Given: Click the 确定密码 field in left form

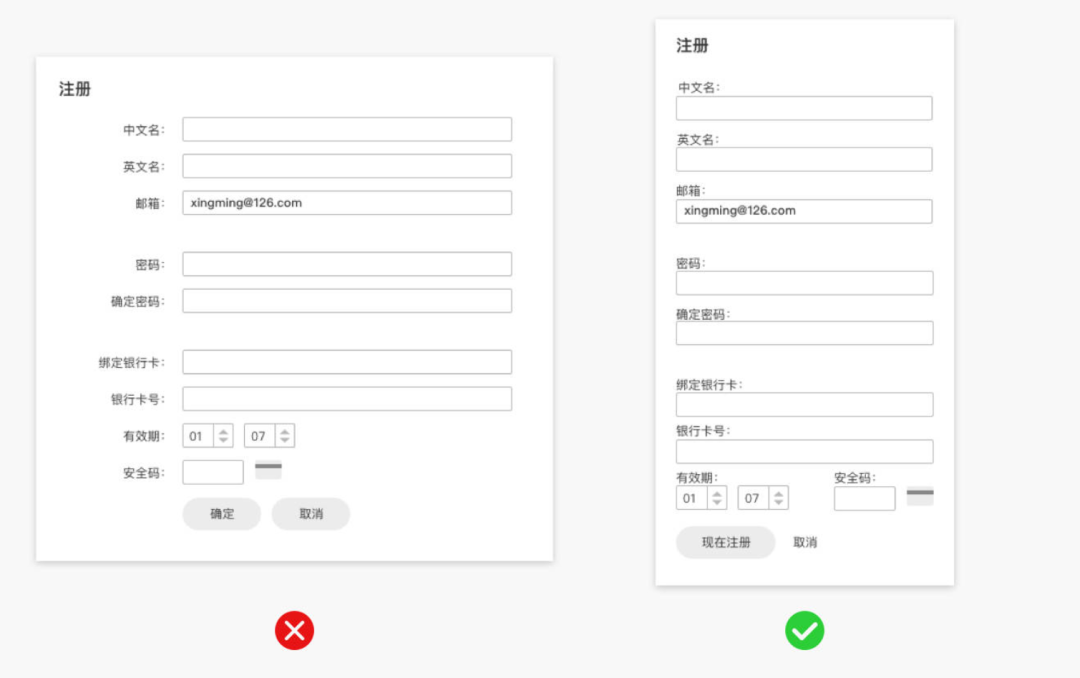Looking at the screenshot, I should click(x=346, y=301).
